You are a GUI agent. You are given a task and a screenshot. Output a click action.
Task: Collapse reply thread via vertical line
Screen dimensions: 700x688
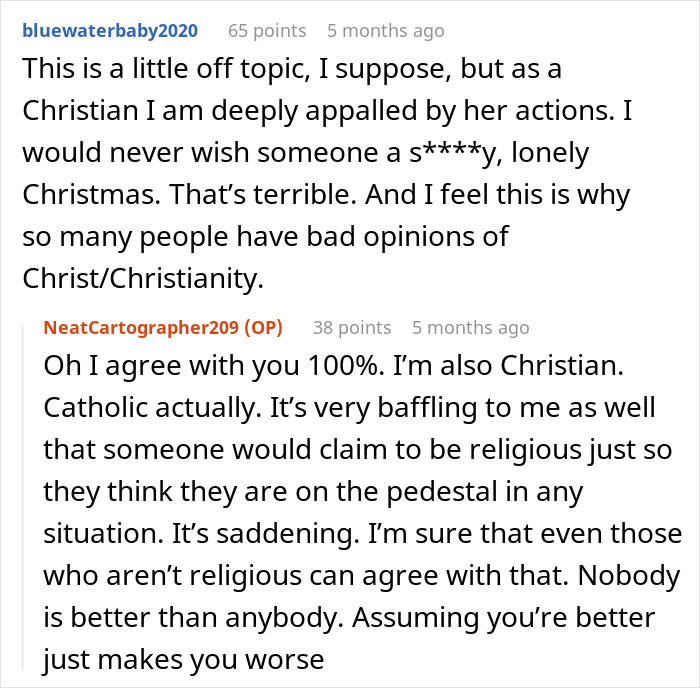click(23, 498)
